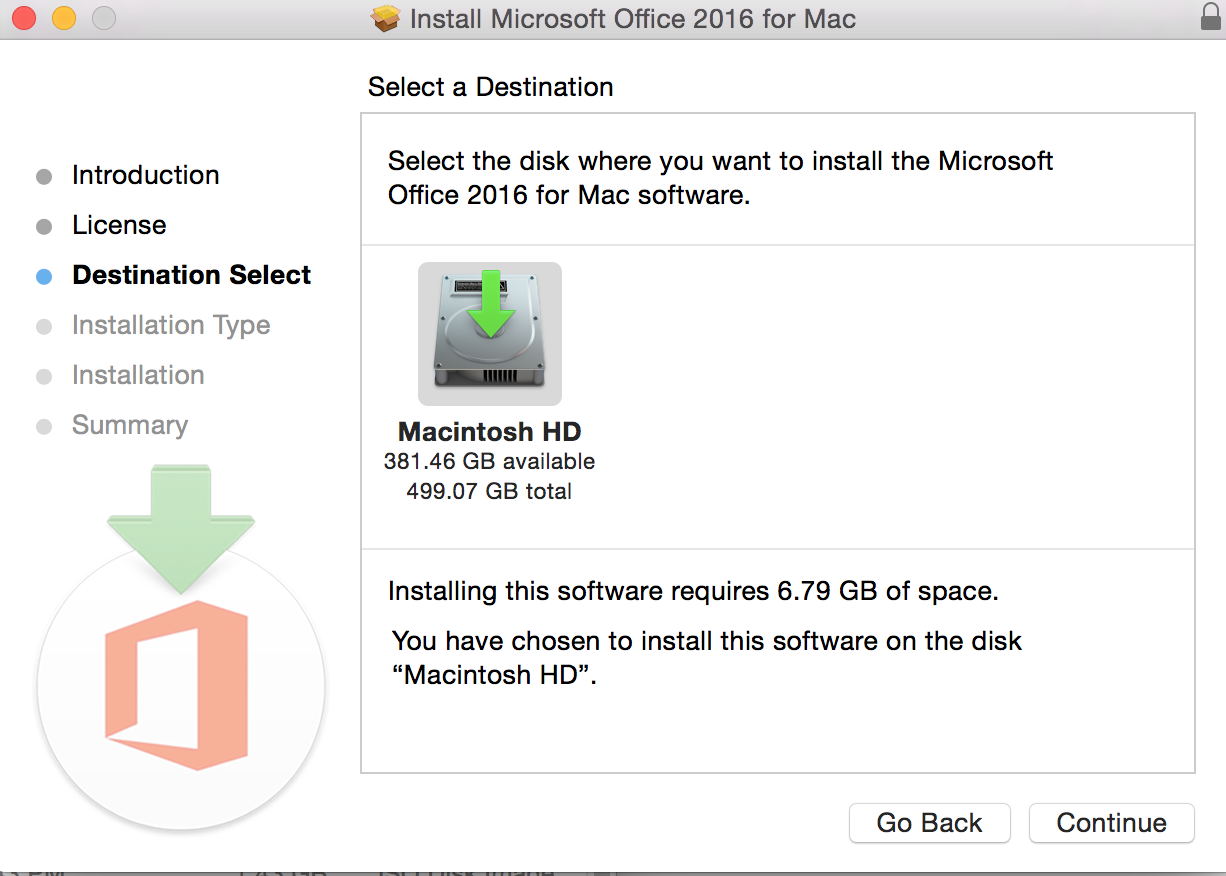Click the "Install Microsoft Office 2016 for Mac" window title

633,19
